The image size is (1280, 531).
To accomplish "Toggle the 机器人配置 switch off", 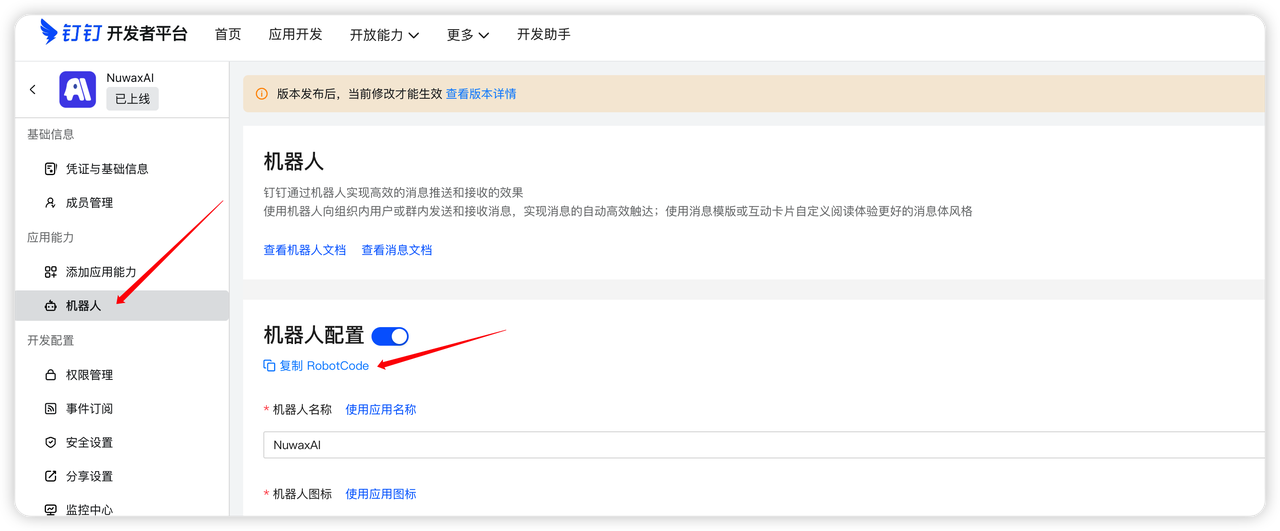I will (390, 336).
